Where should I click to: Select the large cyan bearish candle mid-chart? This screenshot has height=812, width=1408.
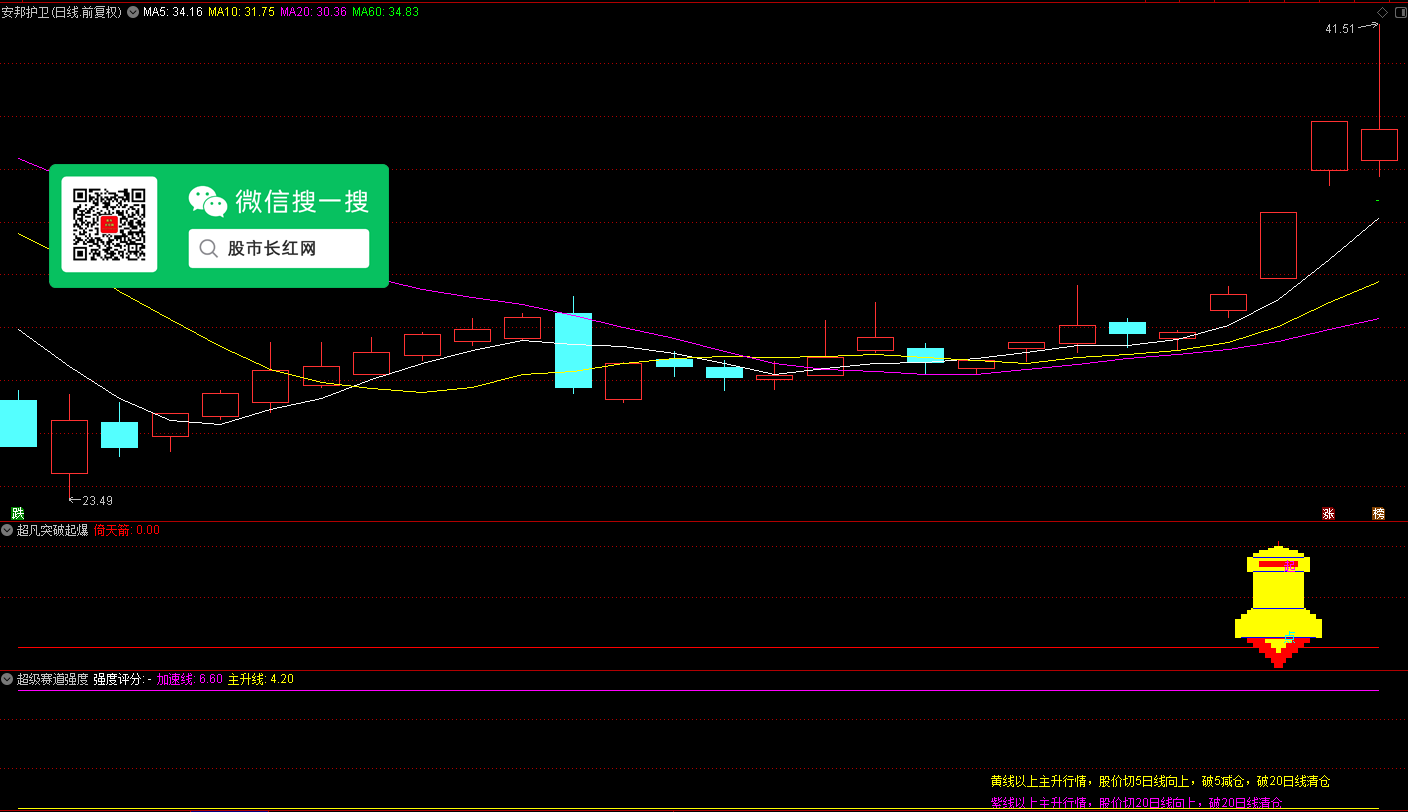coord(573,350)
